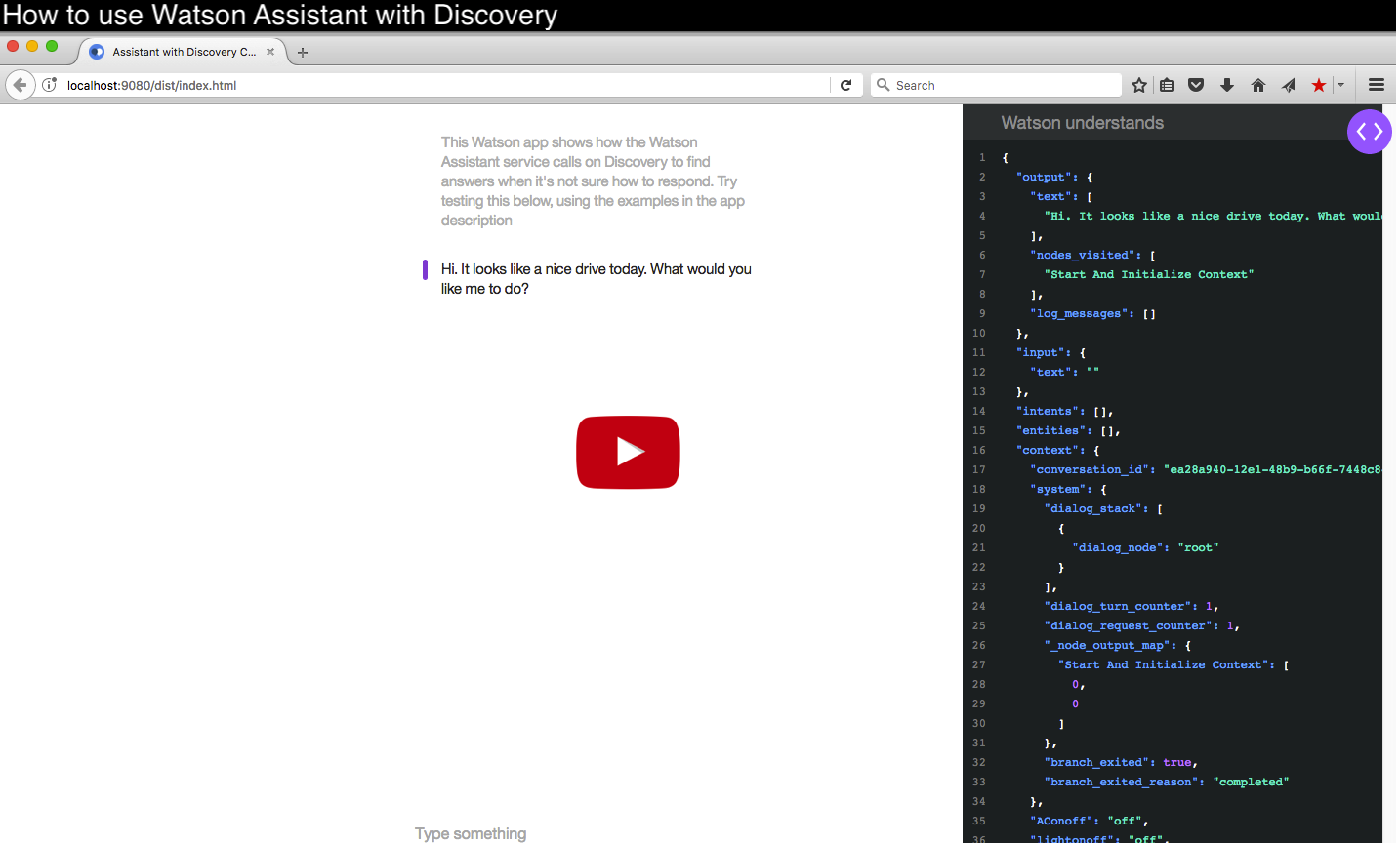The height and width of the screenshot is (844, 1400).
Task: Click the "conversation_id" key on line 17
Action: pos(1090,469)
